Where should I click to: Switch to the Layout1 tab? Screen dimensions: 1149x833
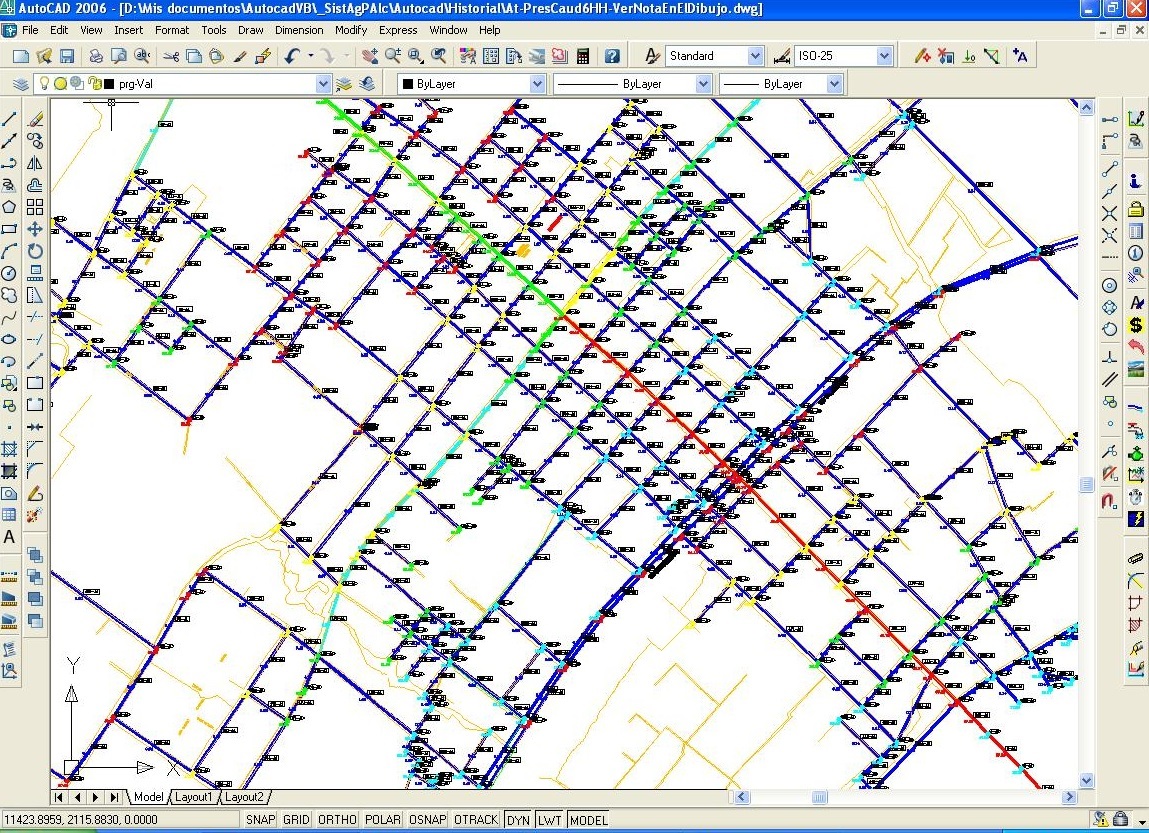click(x=194, y=797)
